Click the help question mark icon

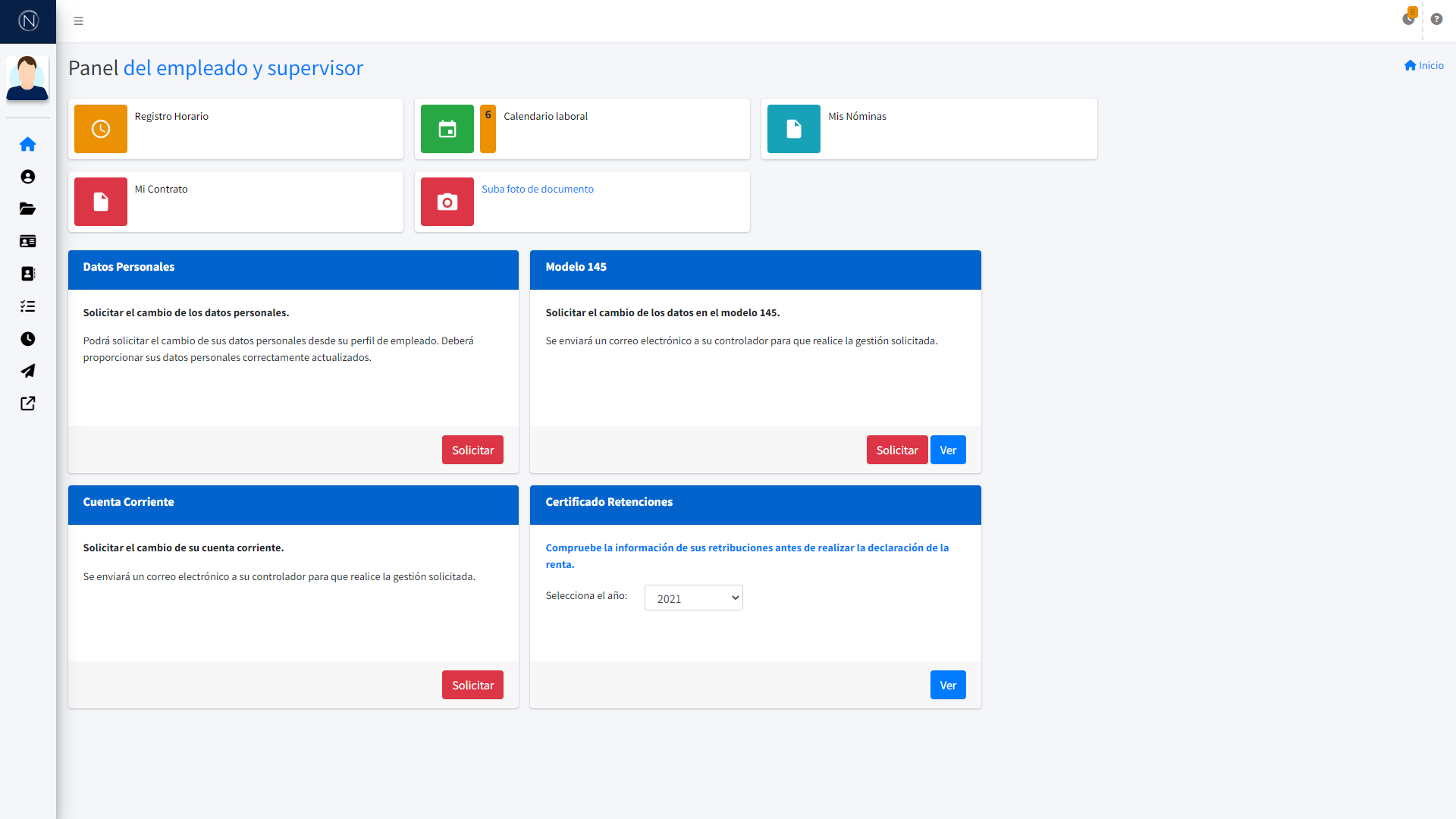(1436, 19)
